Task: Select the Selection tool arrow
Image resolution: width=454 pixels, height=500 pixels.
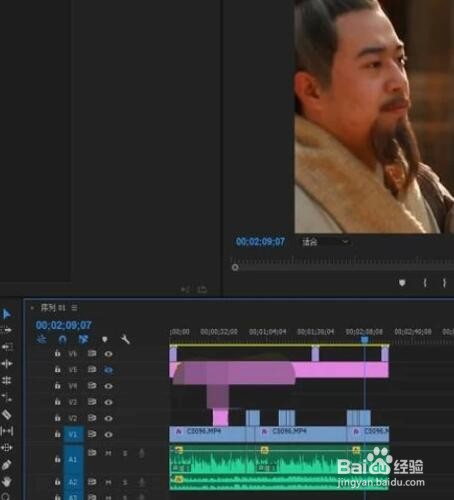Action: pyautogui.click(x=6, y=314)
